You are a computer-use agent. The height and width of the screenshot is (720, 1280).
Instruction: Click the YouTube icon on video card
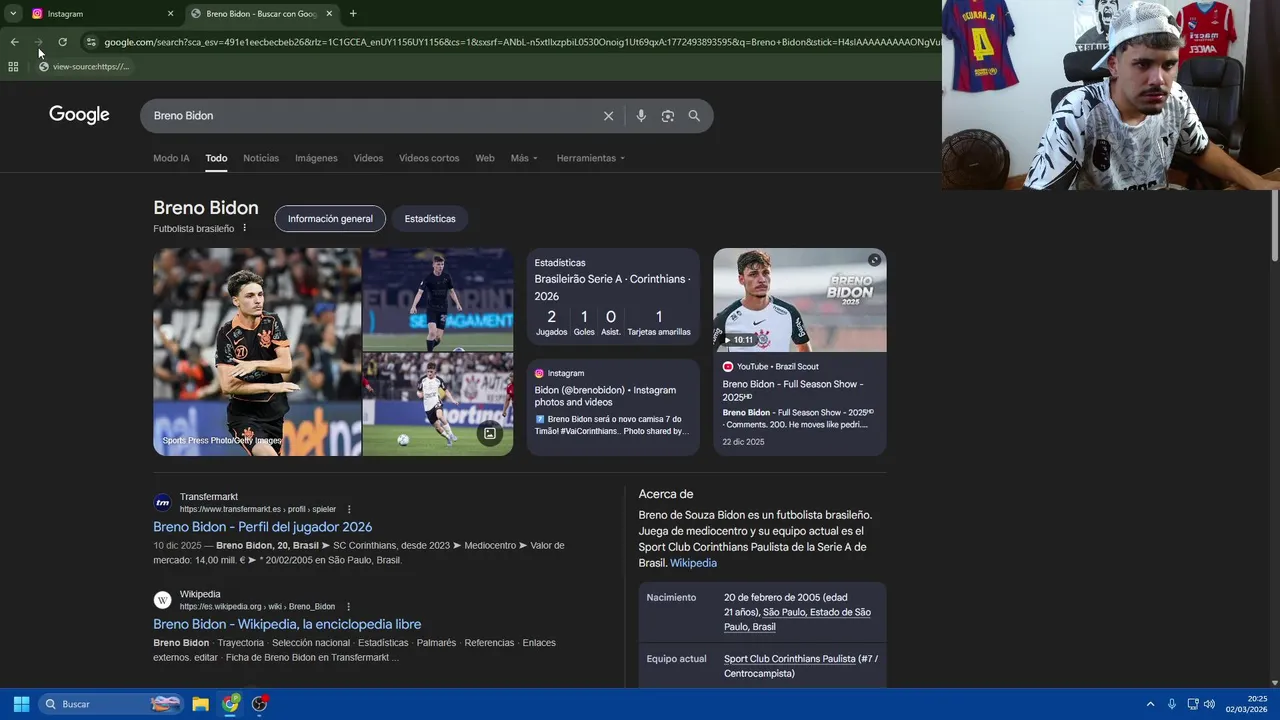[728, 367]
